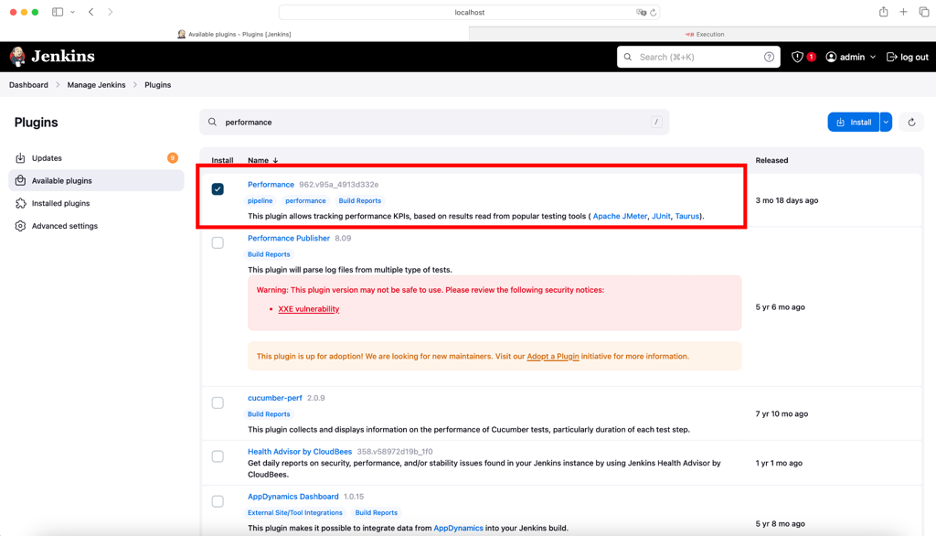The image size is (936, 536).
Task: Check the cucumber-perf plugin checkbox
Action: 218,403
